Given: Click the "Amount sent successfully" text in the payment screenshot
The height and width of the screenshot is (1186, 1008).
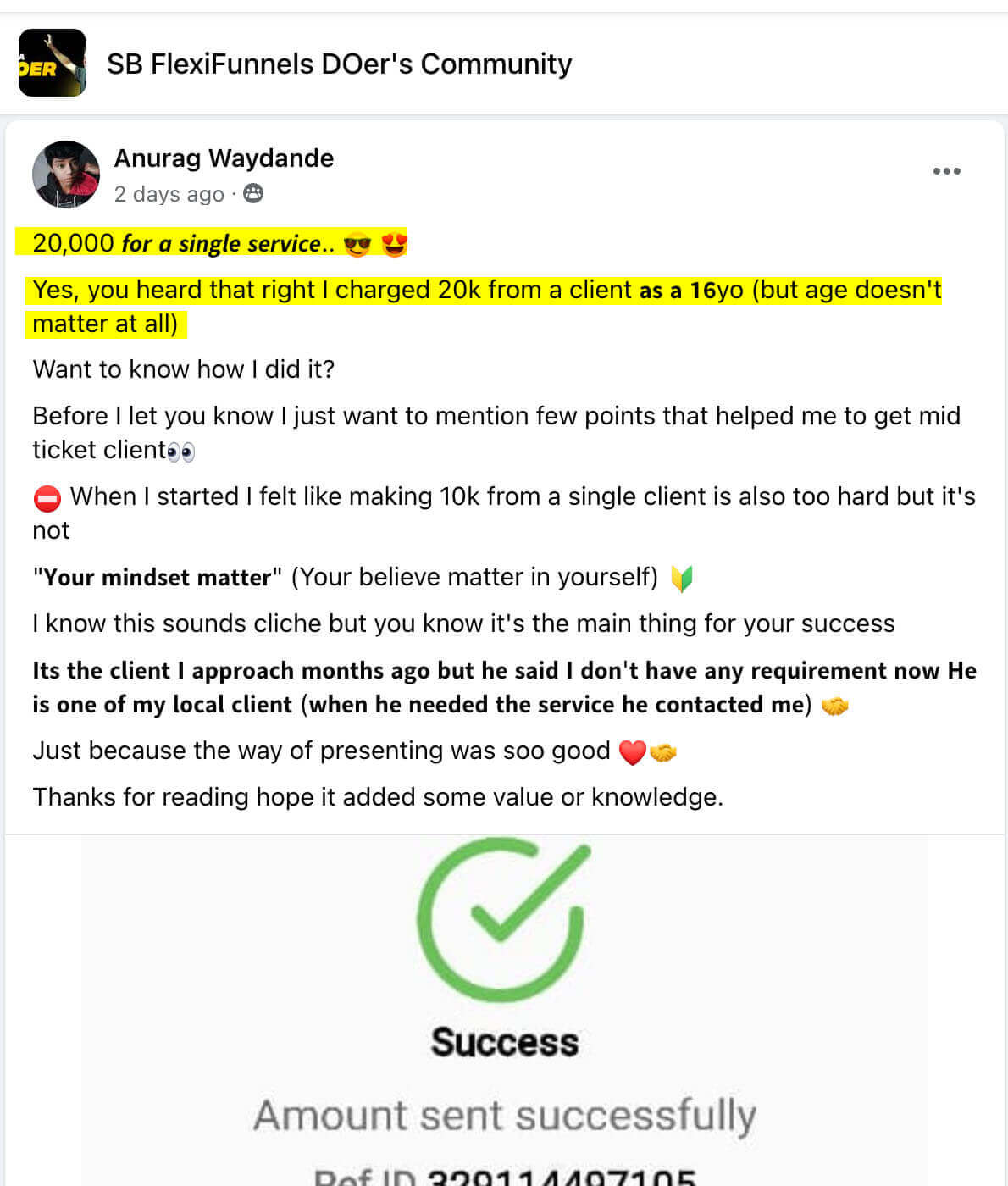Looking at the screenshot, I should [x=504, y=1115].
